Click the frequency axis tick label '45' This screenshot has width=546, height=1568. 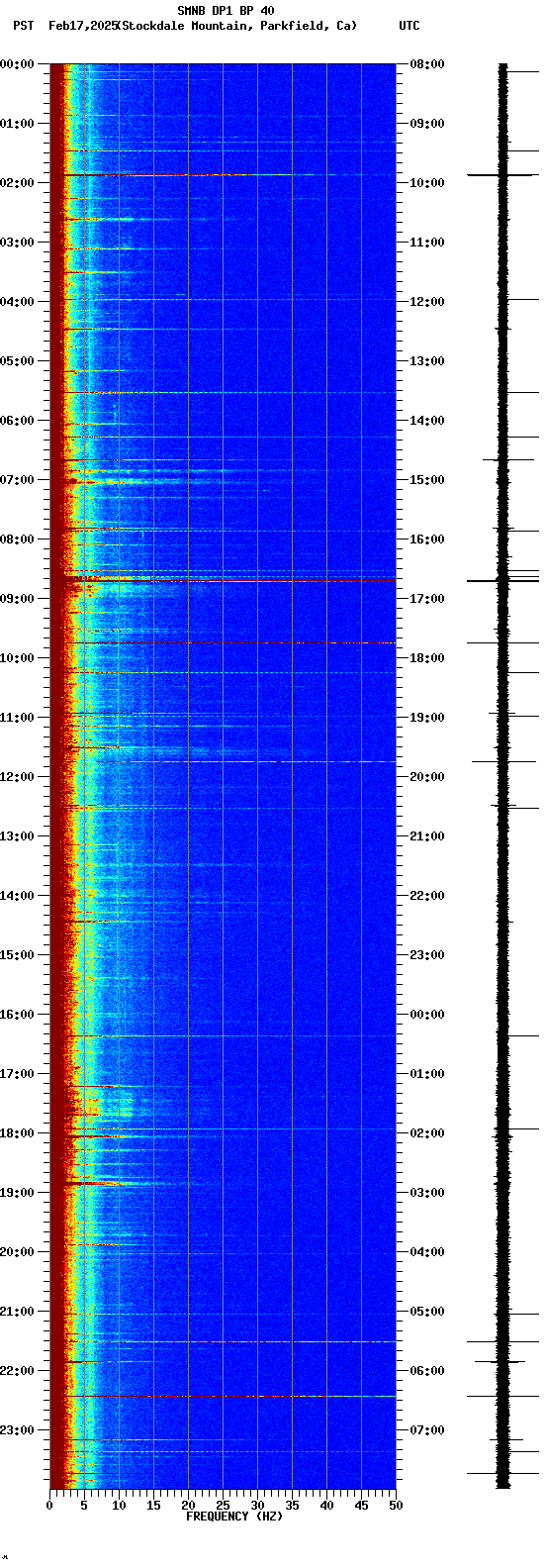click(x=361, y=1506)
